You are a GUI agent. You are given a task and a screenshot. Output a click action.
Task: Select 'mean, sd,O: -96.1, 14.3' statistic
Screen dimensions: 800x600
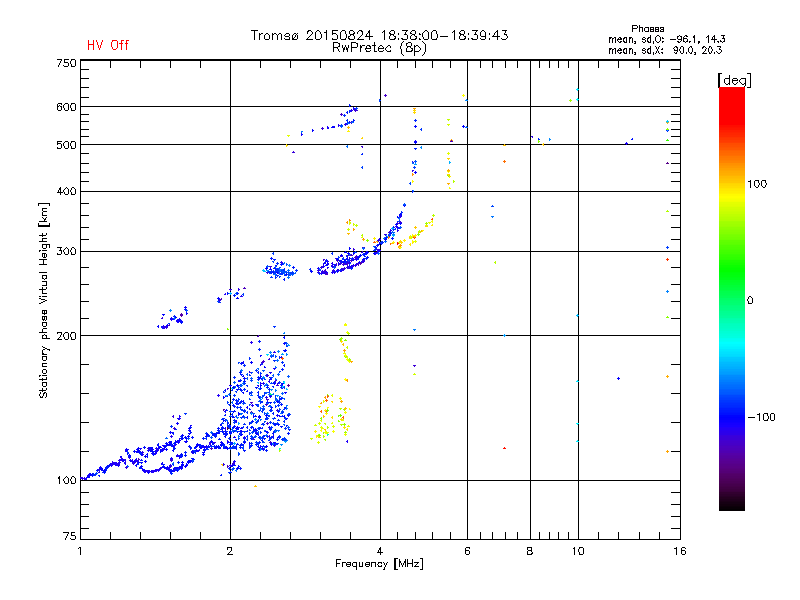[666, 39]
